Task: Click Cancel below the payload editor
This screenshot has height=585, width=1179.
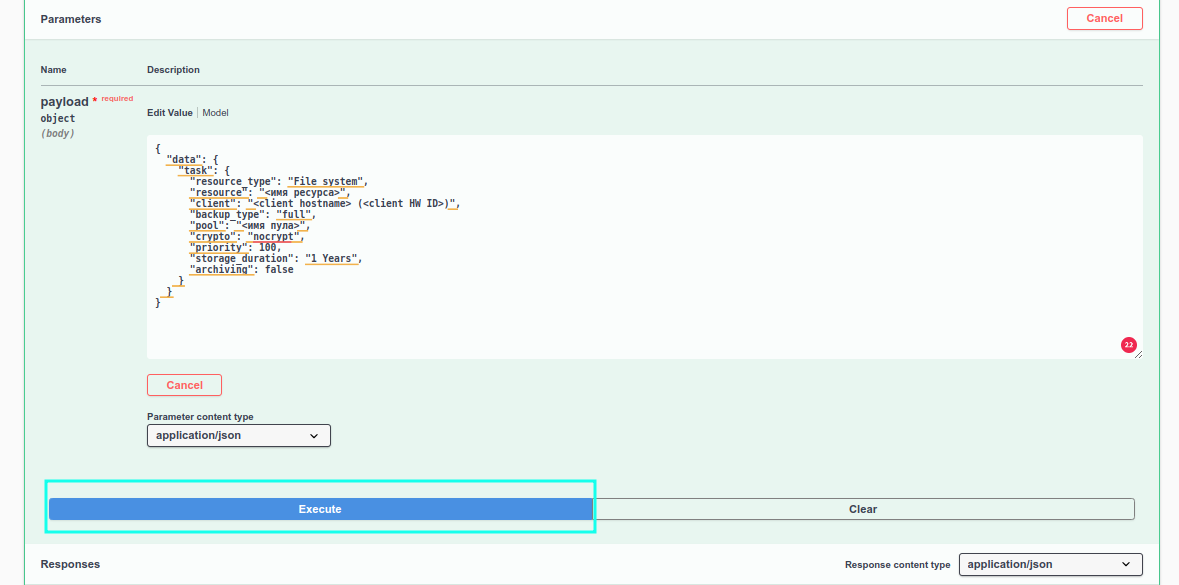Action: (184, 385)
